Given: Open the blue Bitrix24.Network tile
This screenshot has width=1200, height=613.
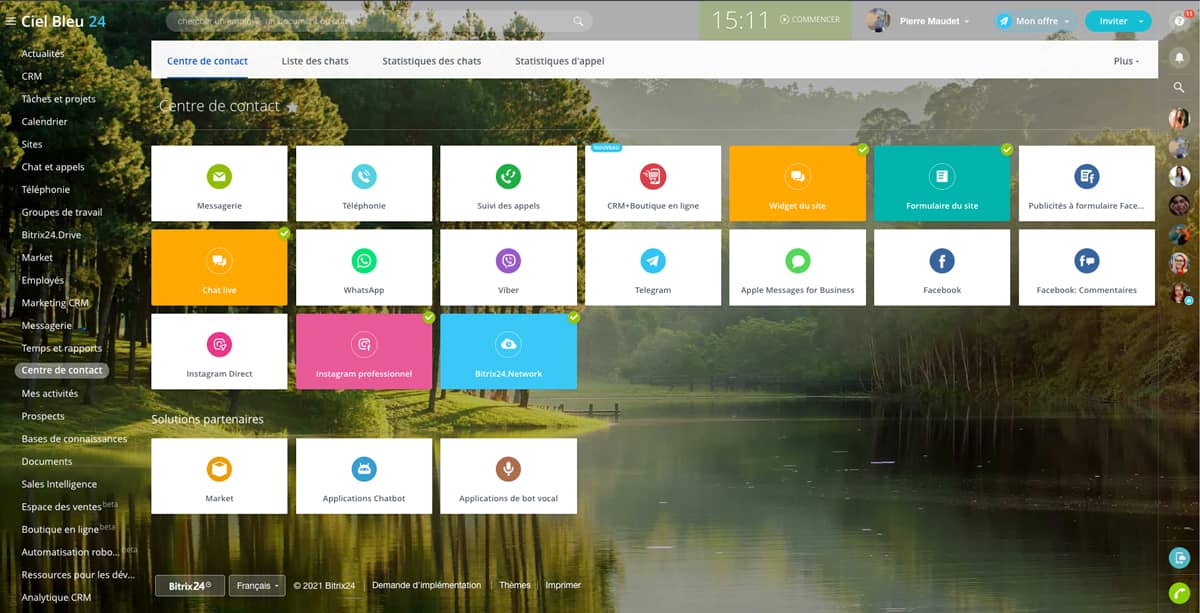Looking at the screenshot, I should coord(508,352).
